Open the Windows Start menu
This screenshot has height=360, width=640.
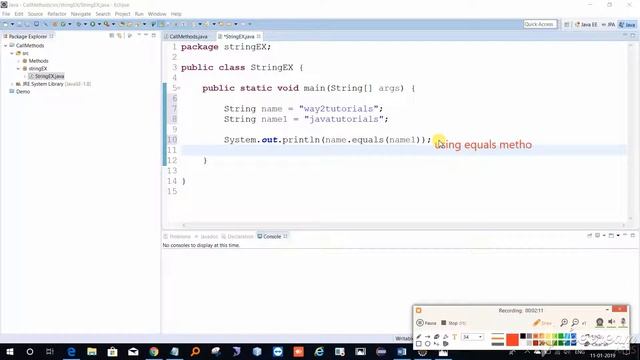tap(9, 351)
